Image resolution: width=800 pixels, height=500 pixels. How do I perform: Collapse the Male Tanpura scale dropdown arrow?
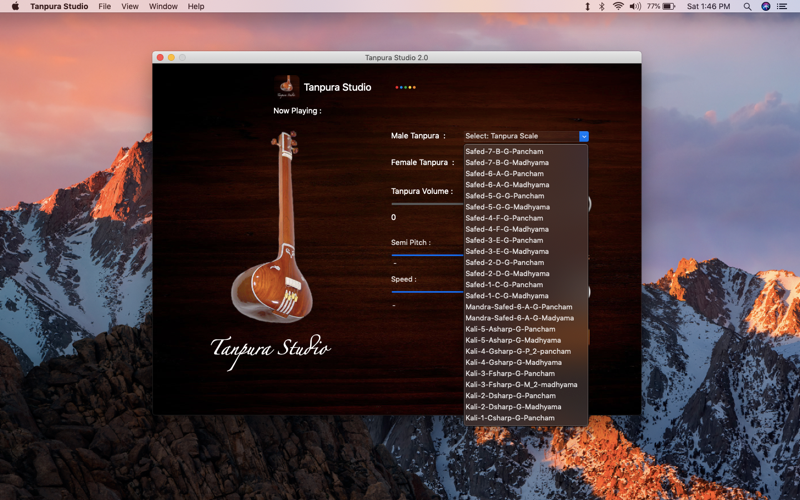click(x=584, y=136)
